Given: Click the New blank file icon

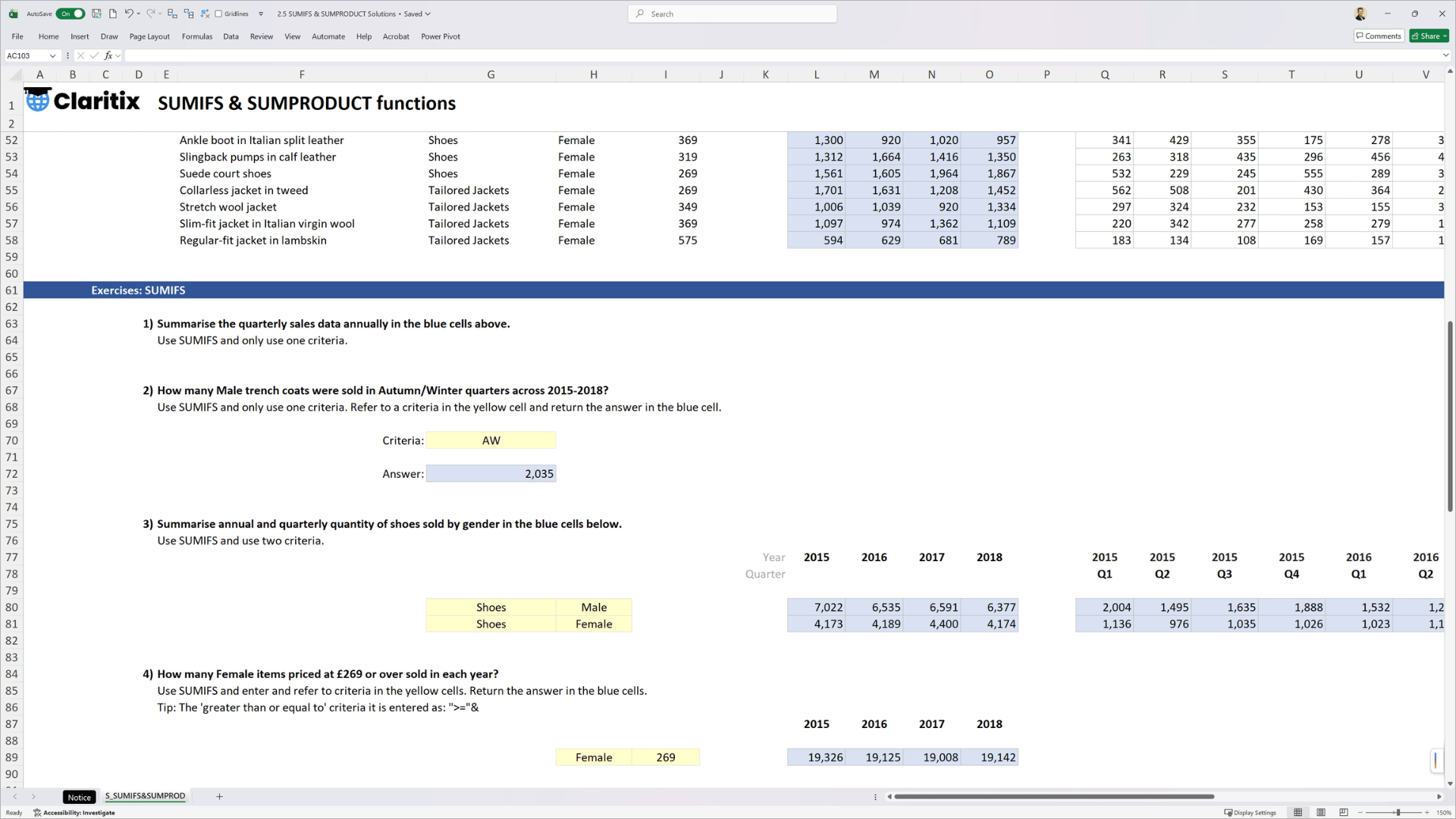Looking at the screenshot, I should coord(113,14).
